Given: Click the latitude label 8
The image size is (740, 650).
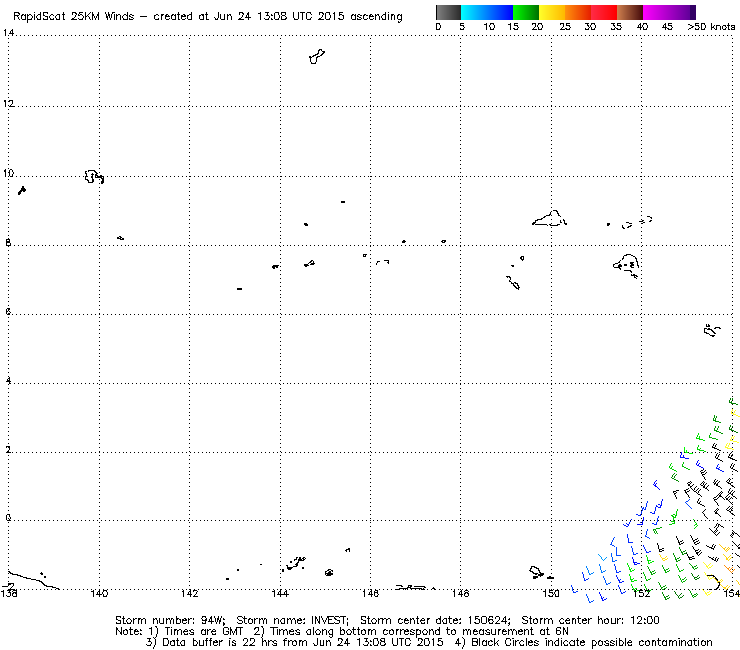Looking at the screenshot, I should pyautogui.click(x=8, y=243).
